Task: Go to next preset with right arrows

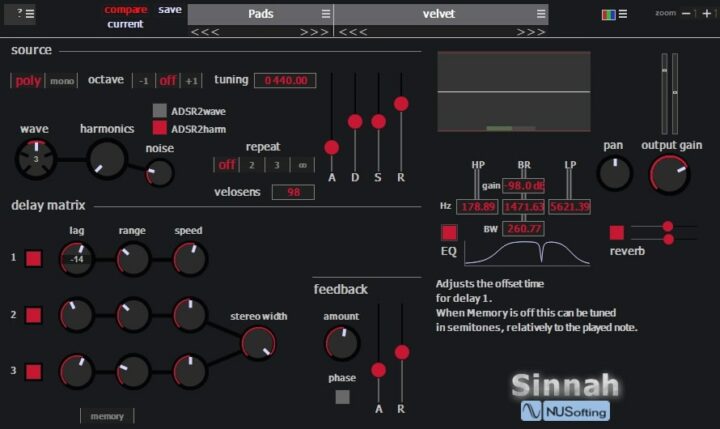Action: coord(533,32)
